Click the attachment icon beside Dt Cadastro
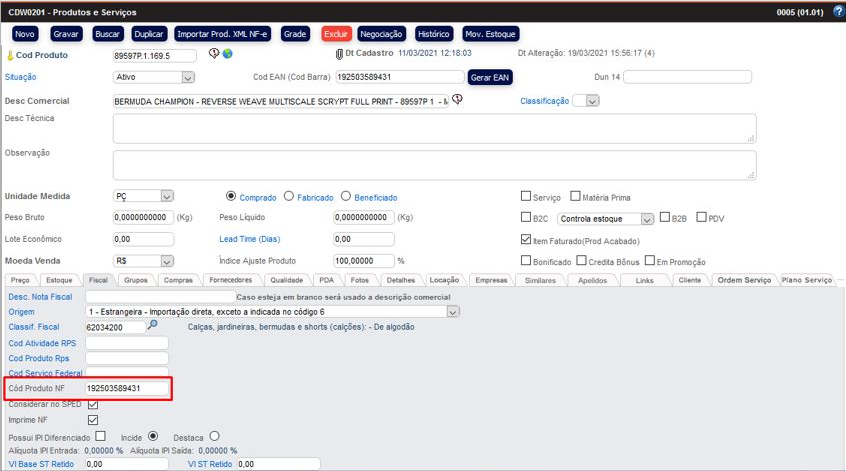 coord(339,54)
